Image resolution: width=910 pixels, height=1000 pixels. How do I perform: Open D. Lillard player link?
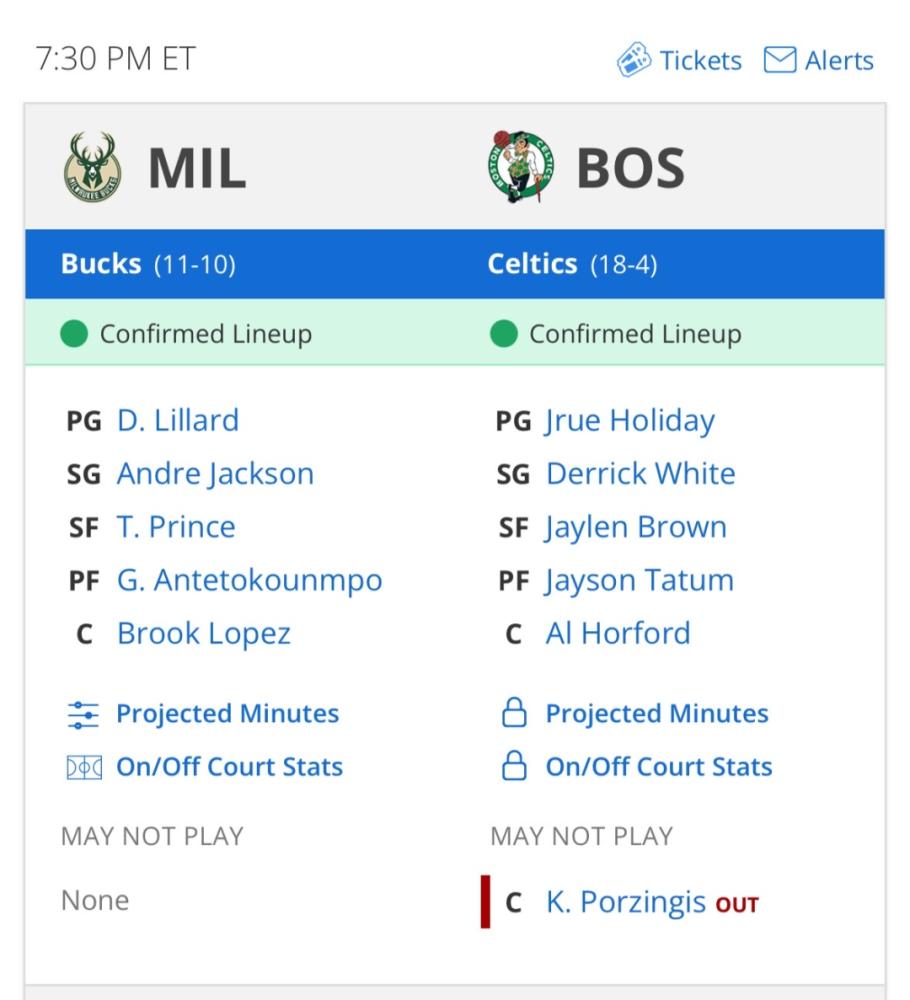pos(178,420)
